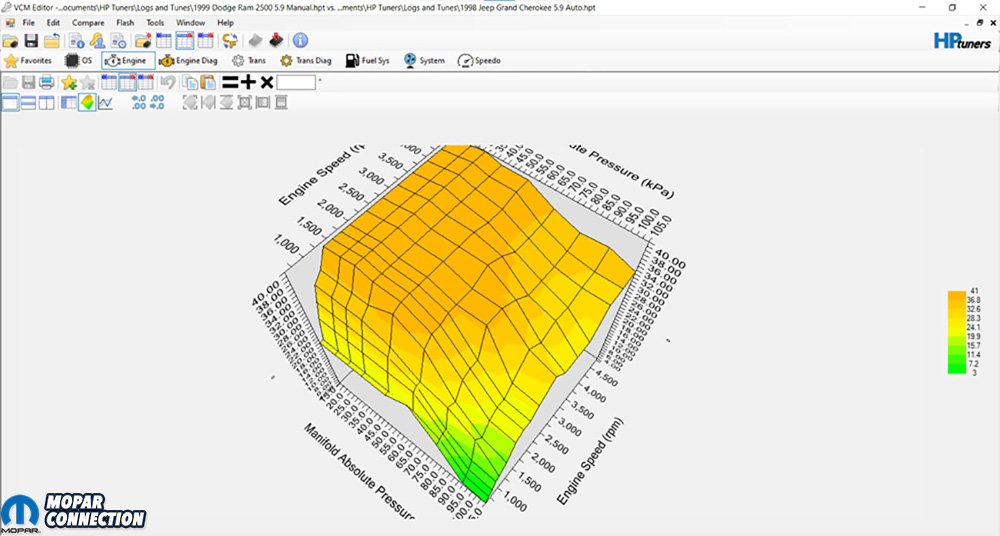Open the Engine Diag section
Image resolution: width=1000 pixels, height=536 pixels.
(x=188, y=61)
